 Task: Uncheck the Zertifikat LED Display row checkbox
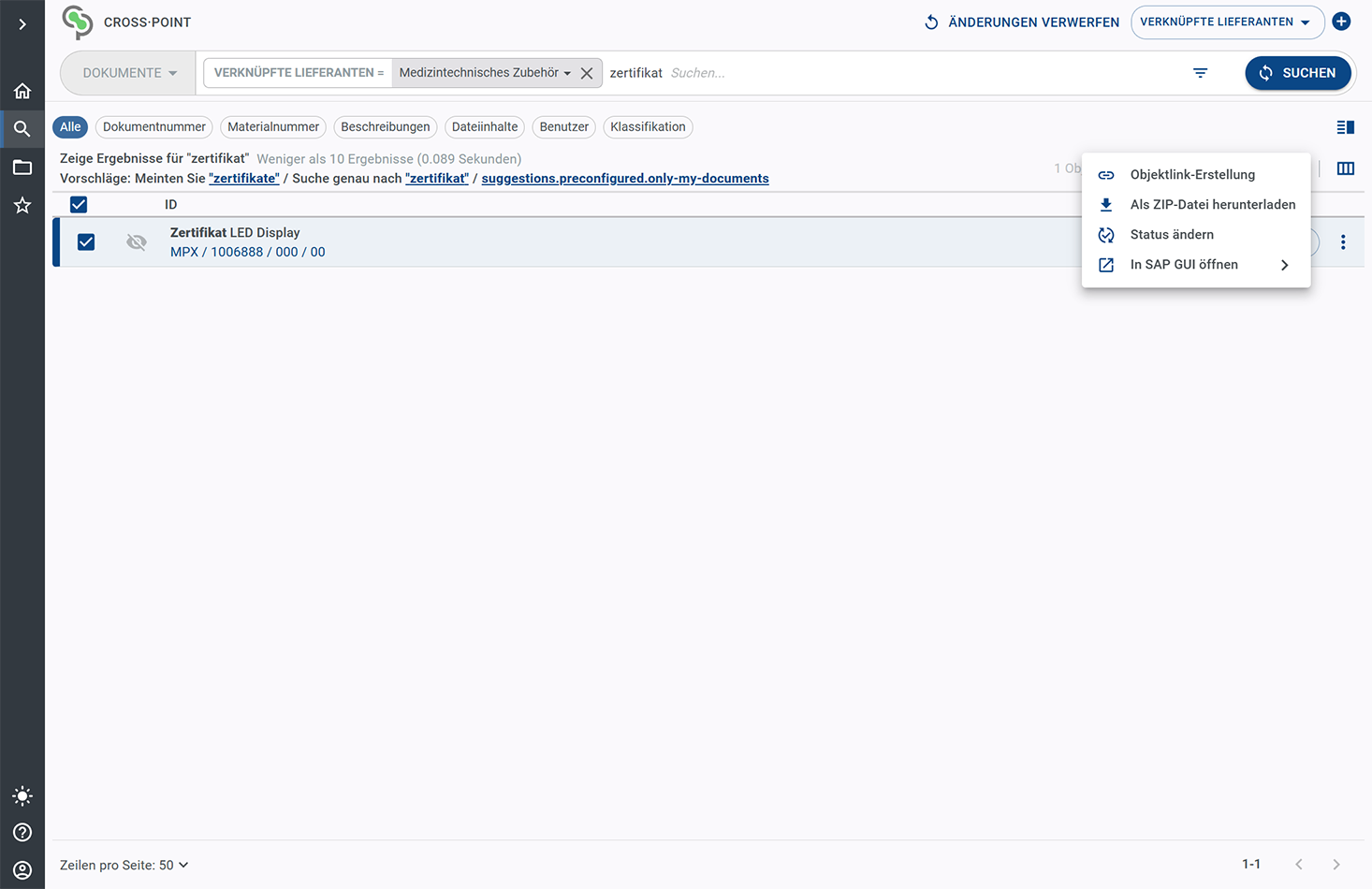pos(86,242)
